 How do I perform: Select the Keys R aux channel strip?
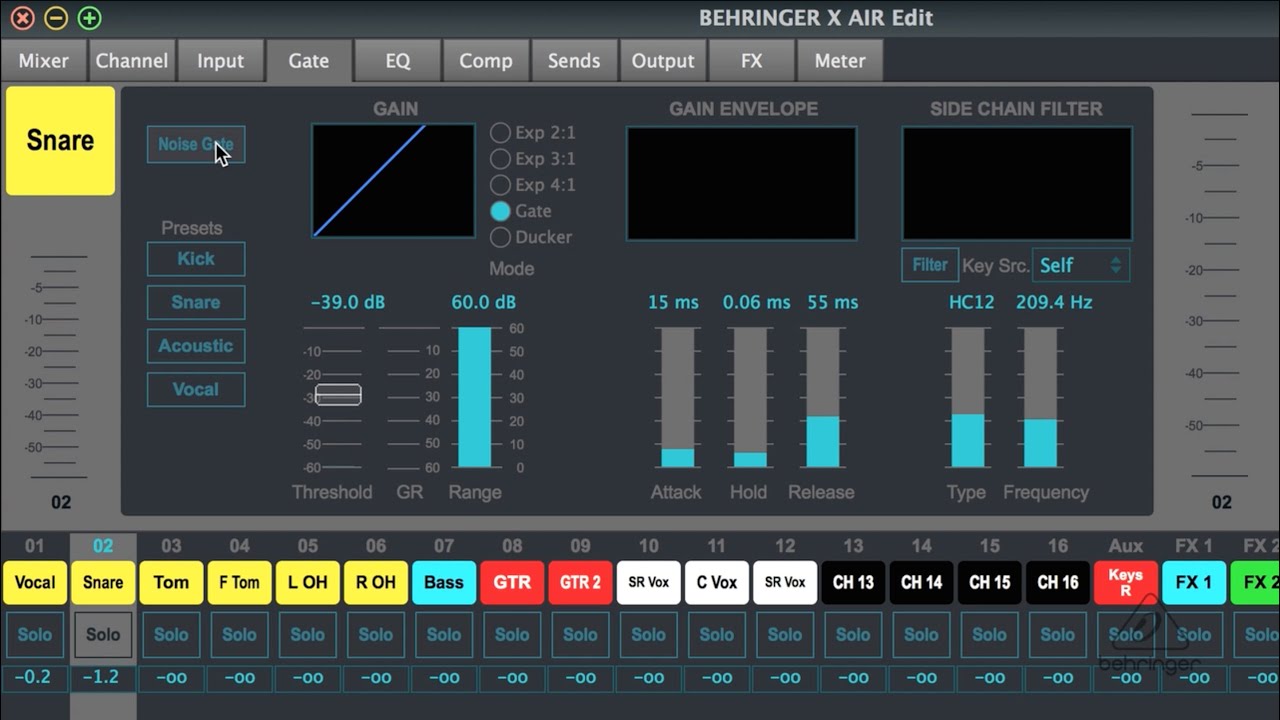[1126, 583]
